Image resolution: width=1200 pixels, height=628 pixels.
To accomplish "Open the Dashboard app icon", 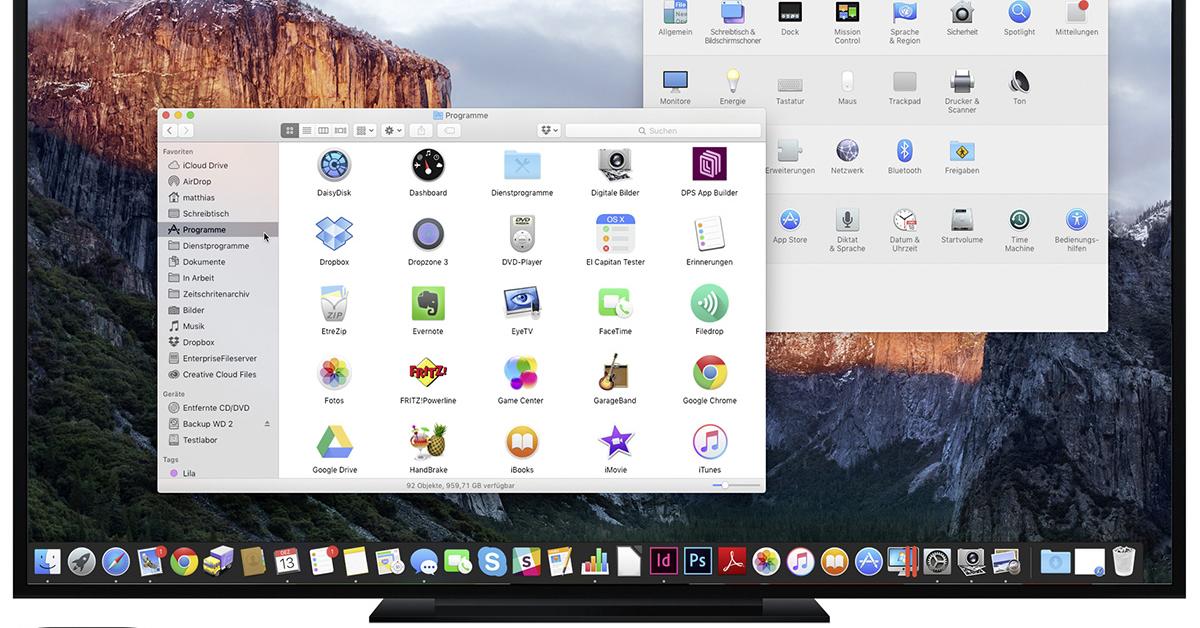I will point(428,165).
